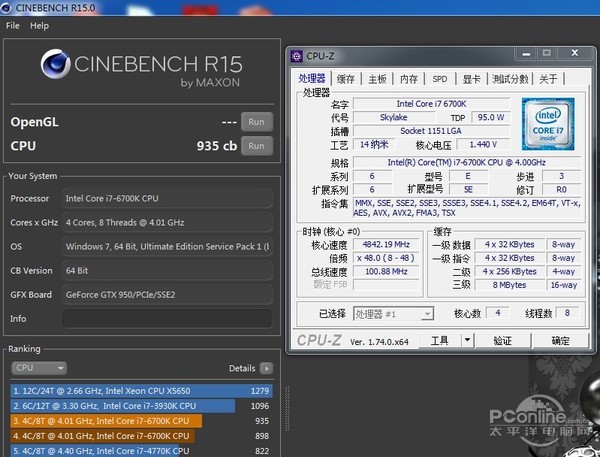This screenshot has width=600, height=457.
Task: Switch to CPU-Z 主板 tab
Action: point(377,79)
